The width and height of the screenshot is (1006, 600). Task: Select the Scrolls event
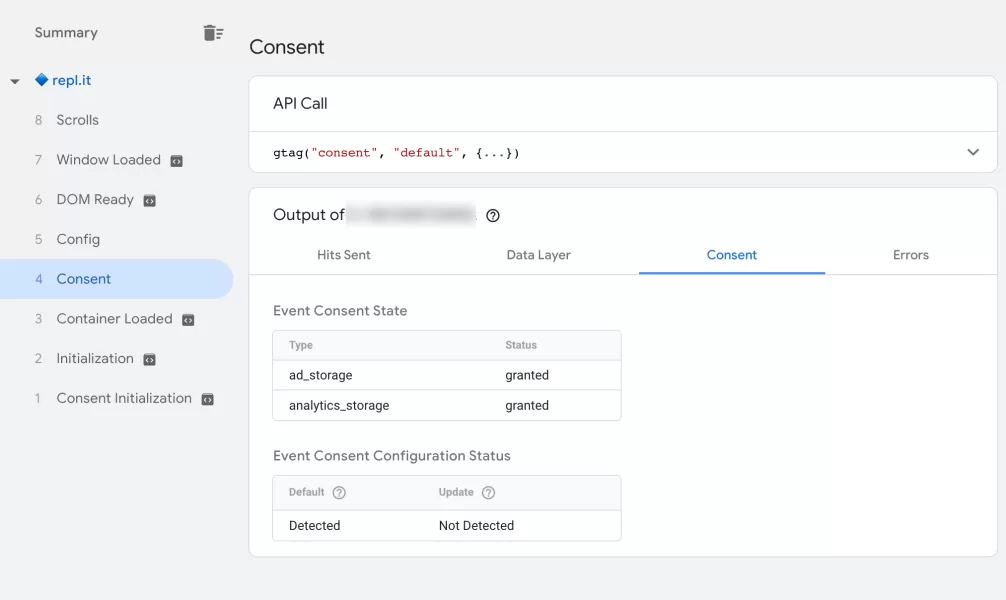click(77, 120)
